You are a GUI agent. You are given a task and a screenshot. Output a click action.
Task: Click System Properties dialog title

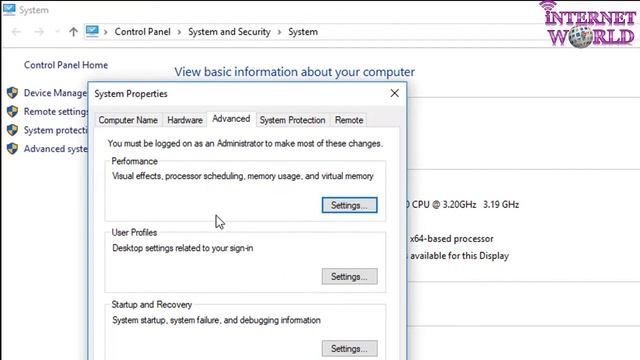click(131, 93)
